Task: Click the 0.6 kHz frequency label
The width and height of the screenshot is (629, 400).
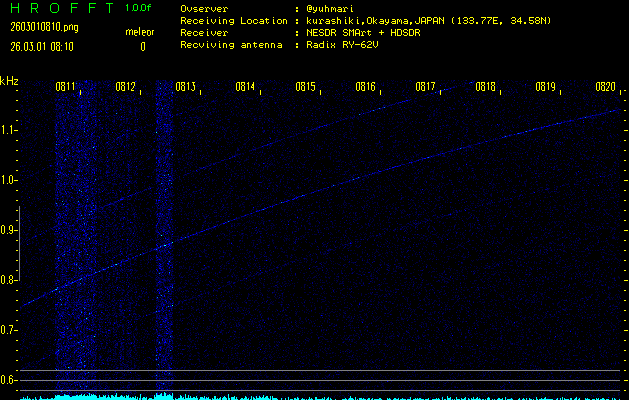Action: point(9,380)
